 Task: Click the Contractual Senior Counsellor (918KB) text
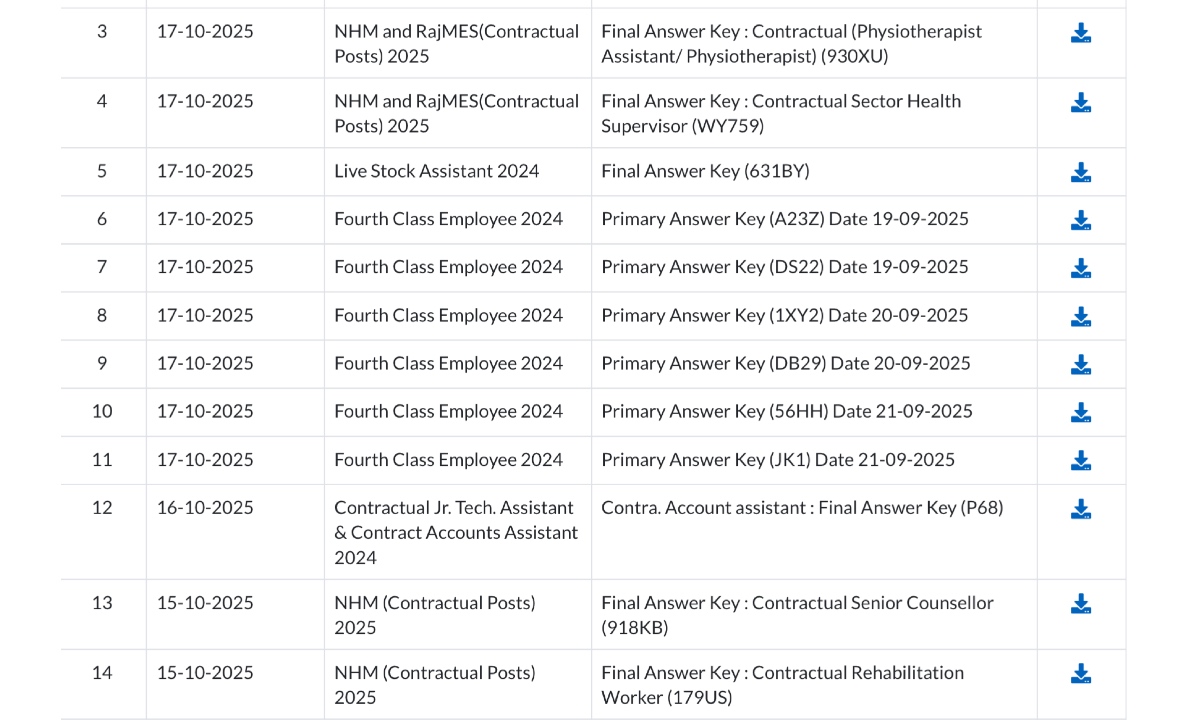point(797,615)
